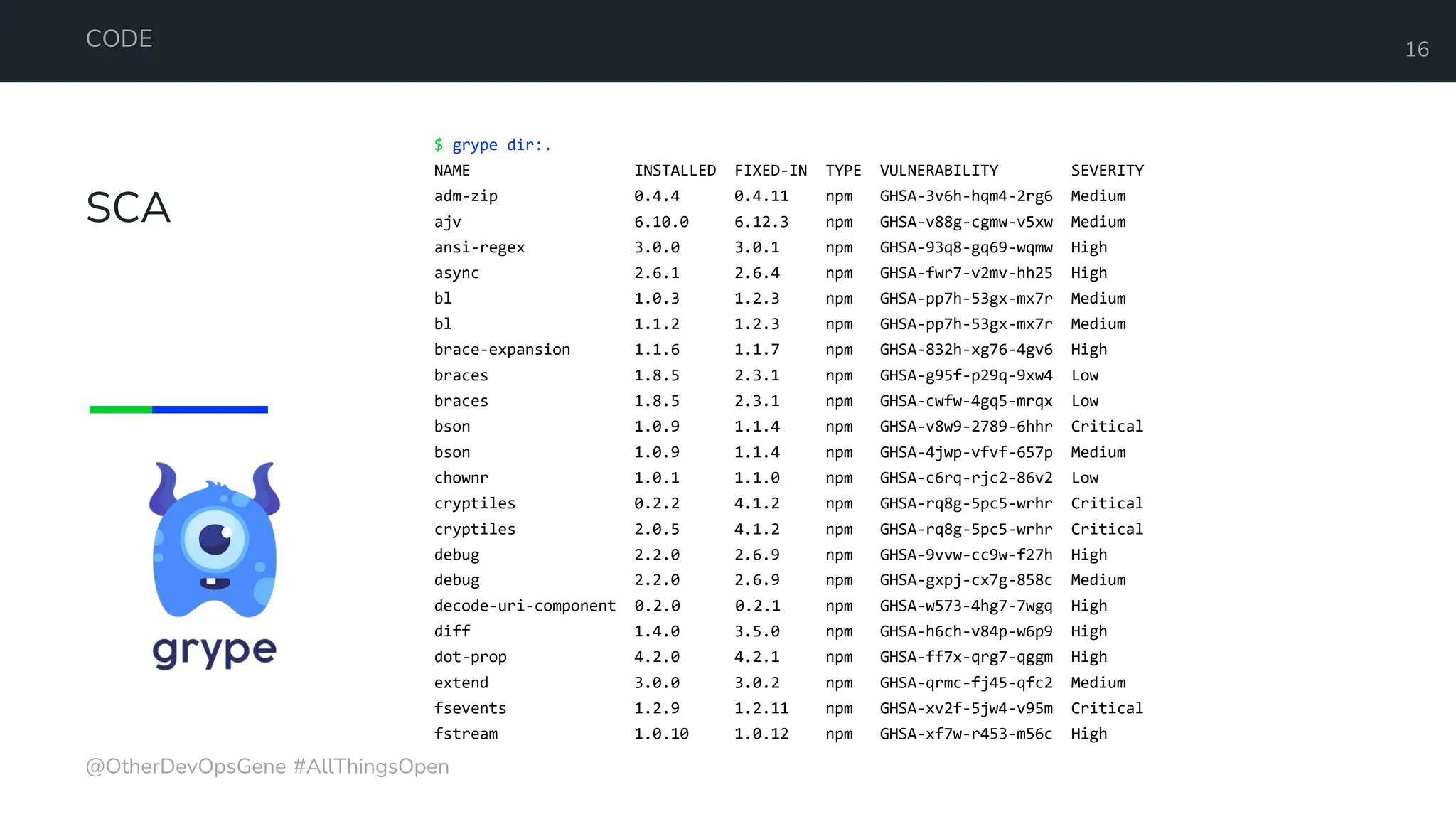Select the brace-expansion package name

pos(503,350)
